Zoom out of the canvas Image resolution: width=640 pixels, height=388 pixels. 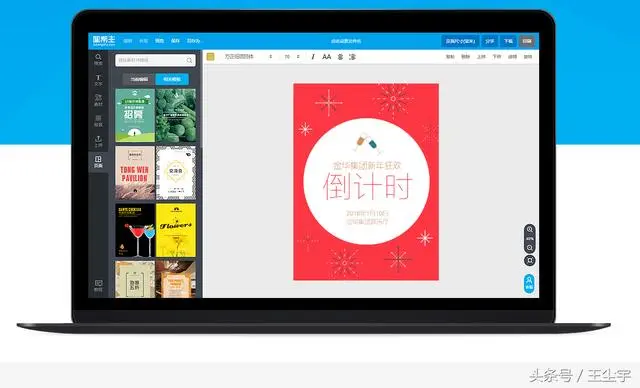529,248
